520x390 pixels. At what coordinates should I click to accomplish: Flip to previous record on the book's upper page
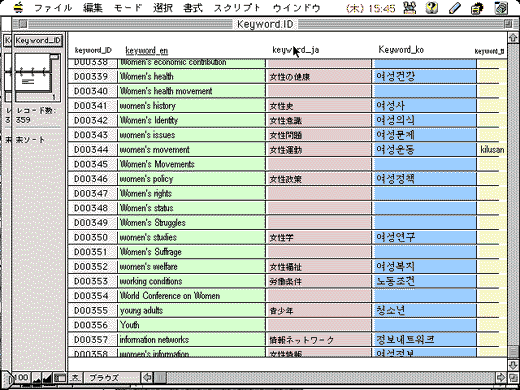(x=32, y=63)
